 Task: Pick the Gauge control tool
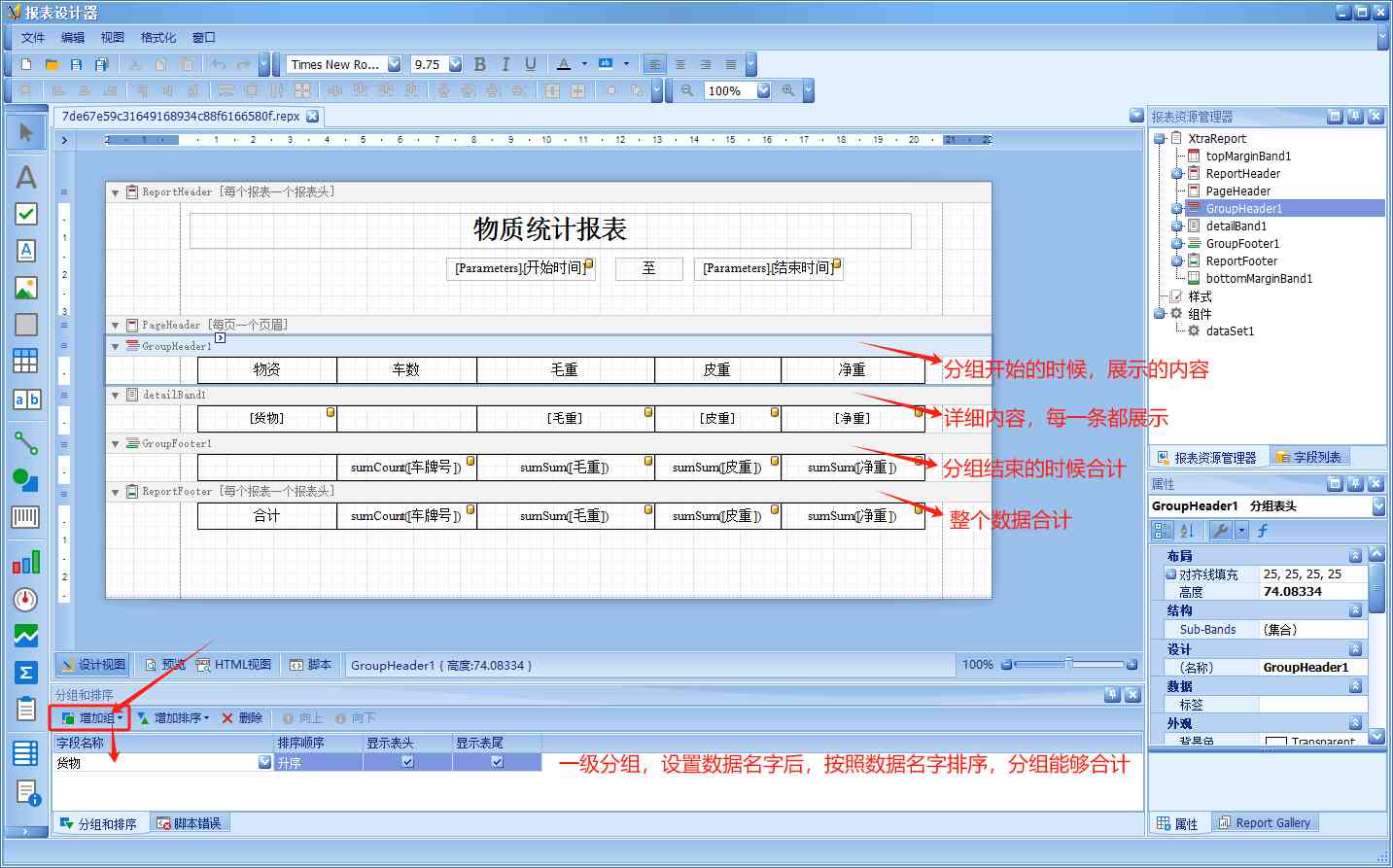pyautogui.click(x=26, y=599)
